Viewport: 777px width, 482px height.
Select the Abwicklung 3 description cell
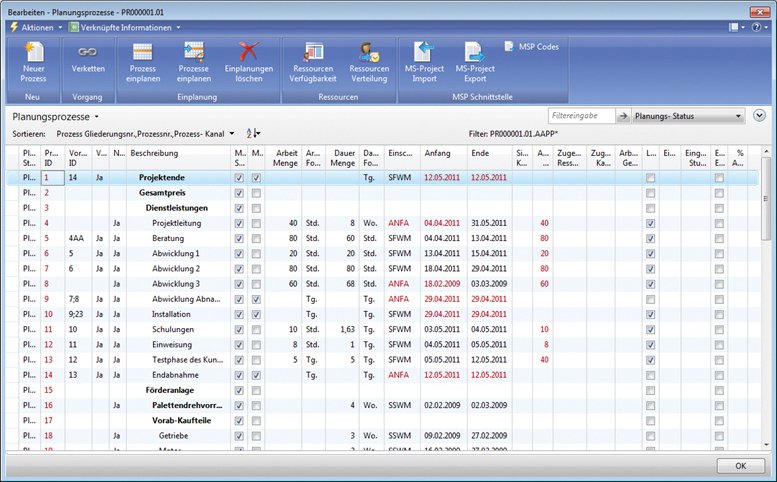(x=178, y=284)
